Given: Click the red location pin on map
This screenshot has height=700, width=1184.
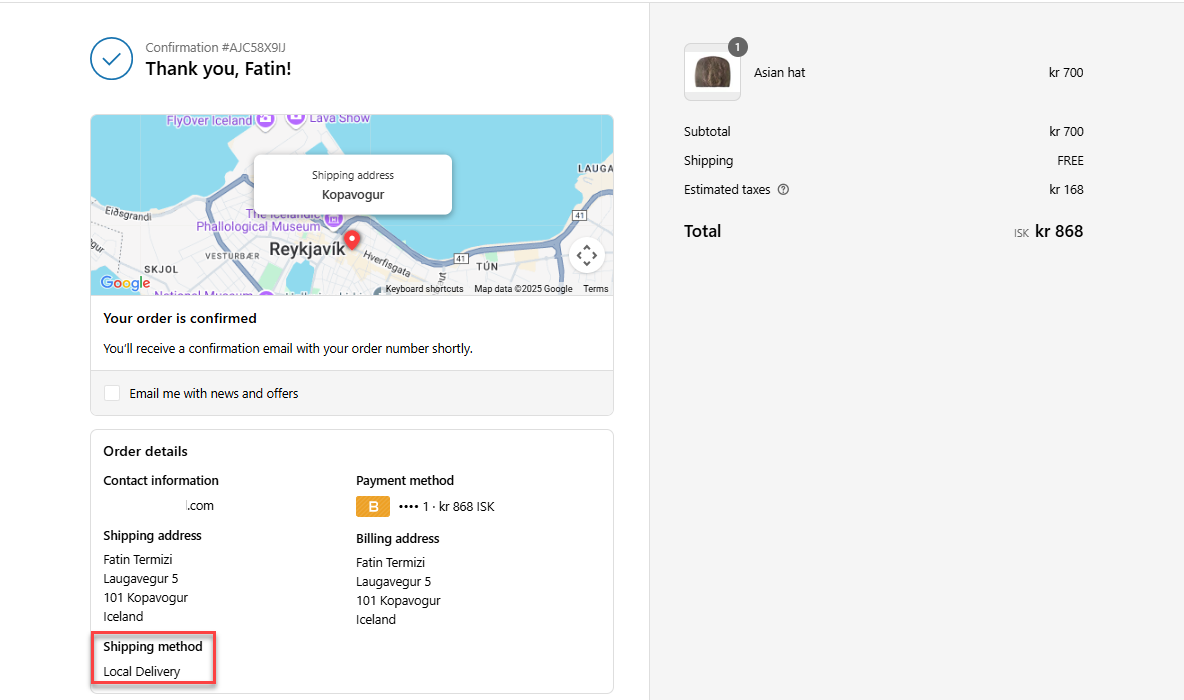Looking at the screenshot, I should [352, 240].
